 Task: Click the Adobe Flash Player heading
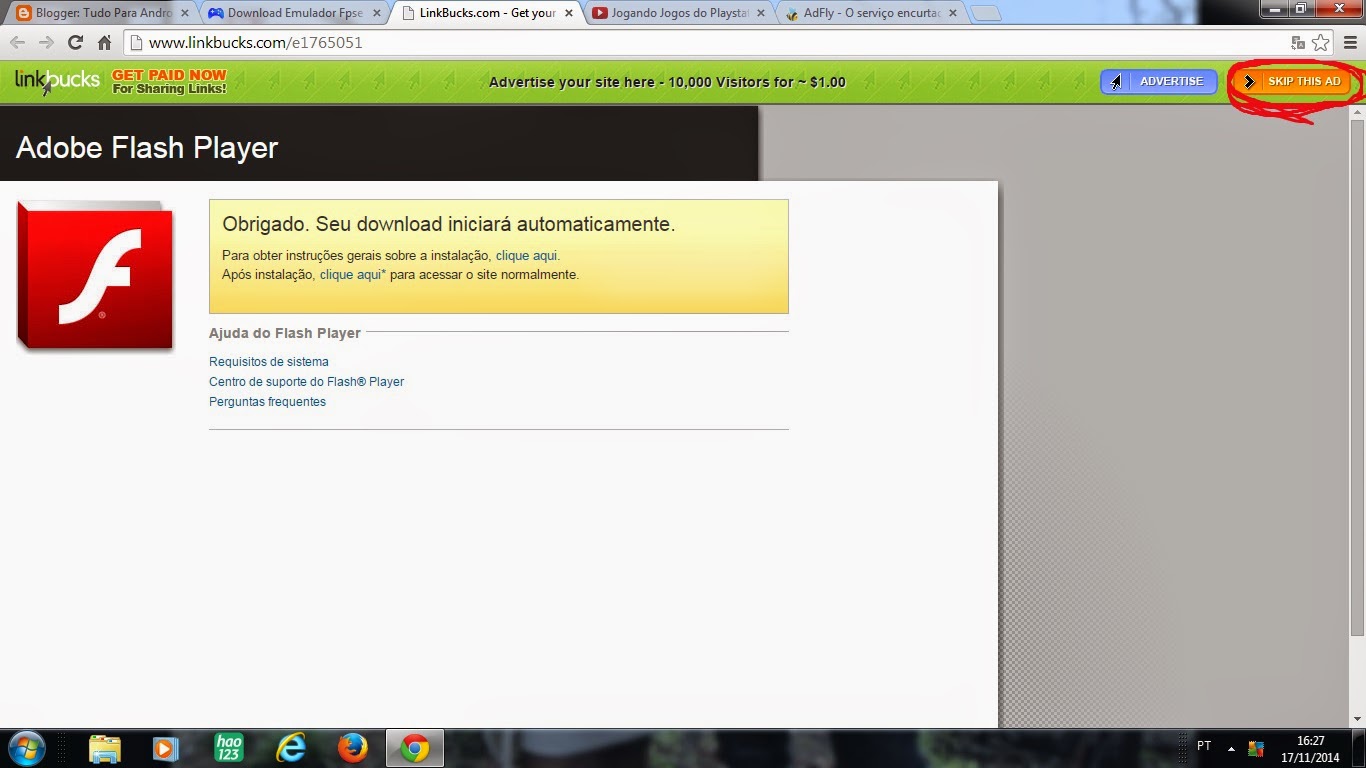(x=147, y=148)
